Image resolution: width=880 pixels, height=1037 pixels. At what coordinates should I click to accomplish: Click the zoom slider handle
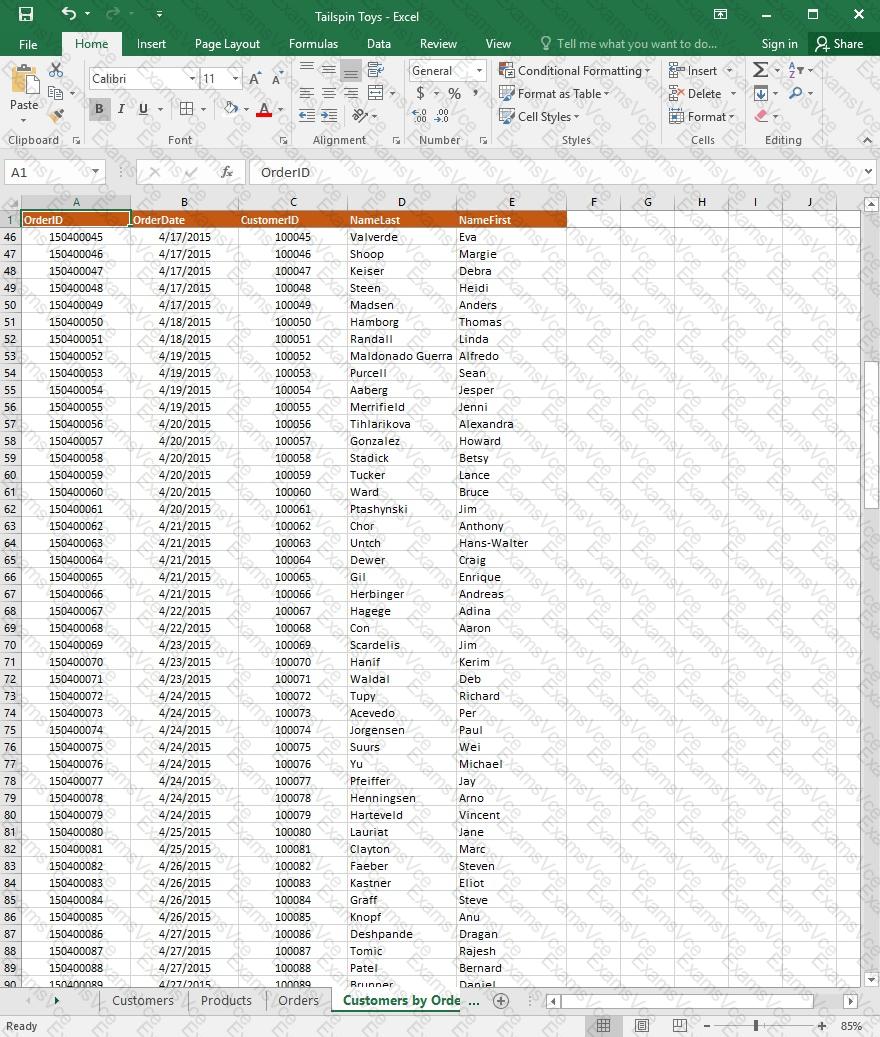point(755,1026)
